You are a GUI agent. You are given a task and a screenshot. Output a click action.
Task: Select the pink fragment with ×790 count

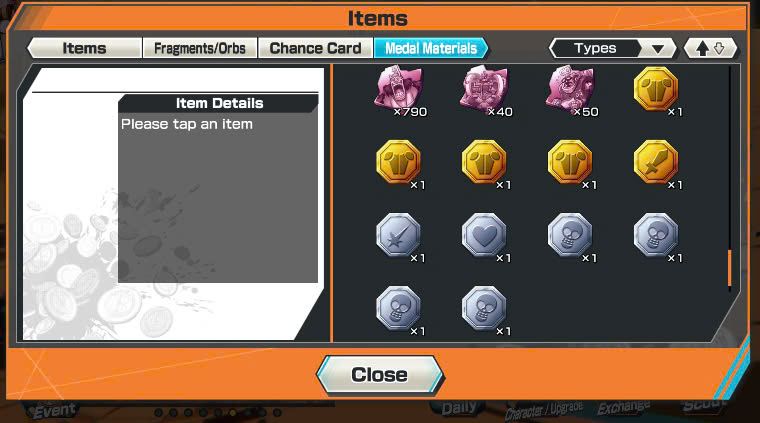pyautogui.click(x=399, y=88)
